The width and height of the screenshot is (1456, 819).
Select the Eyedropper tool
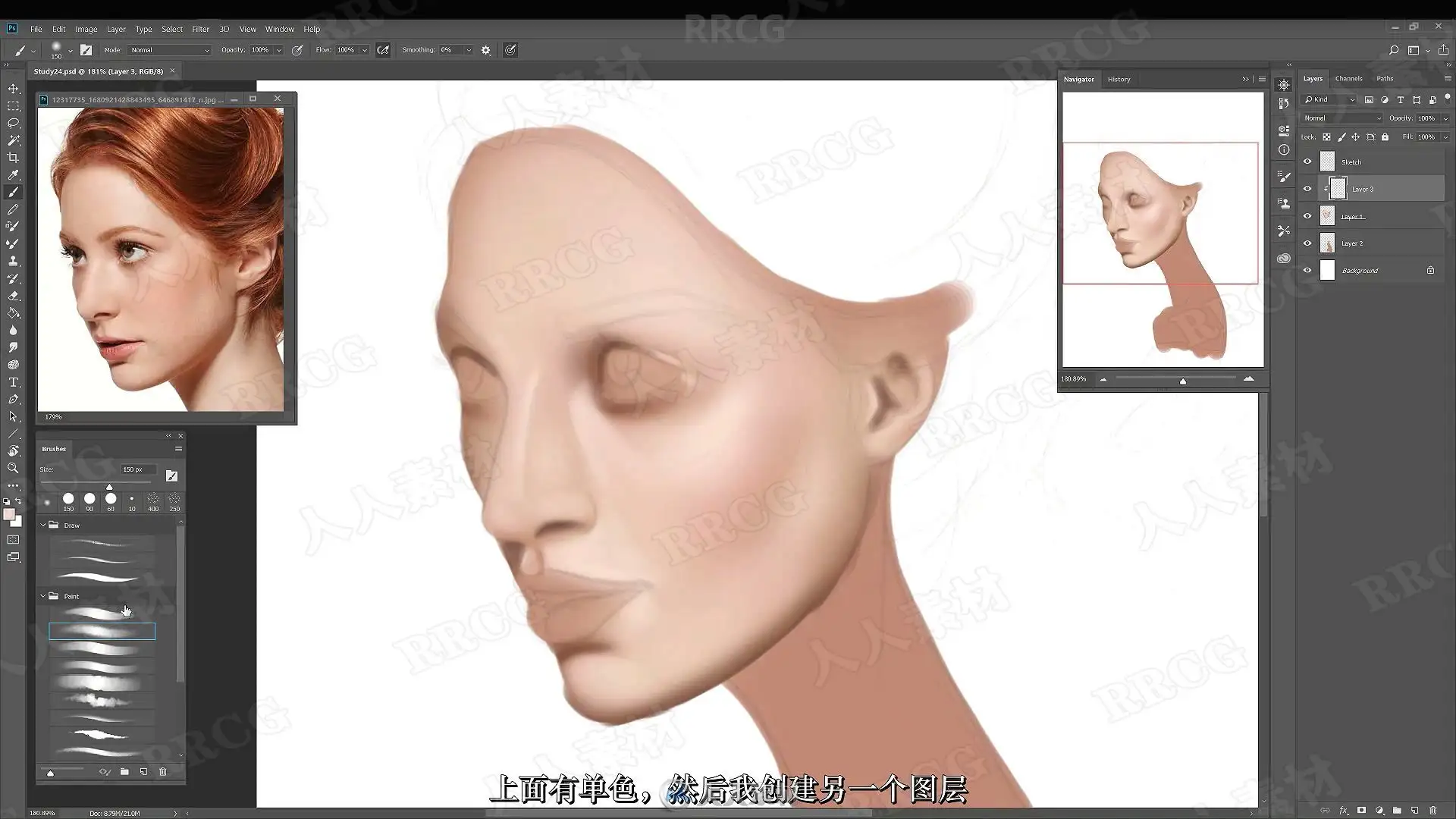[x=13, y=175]
